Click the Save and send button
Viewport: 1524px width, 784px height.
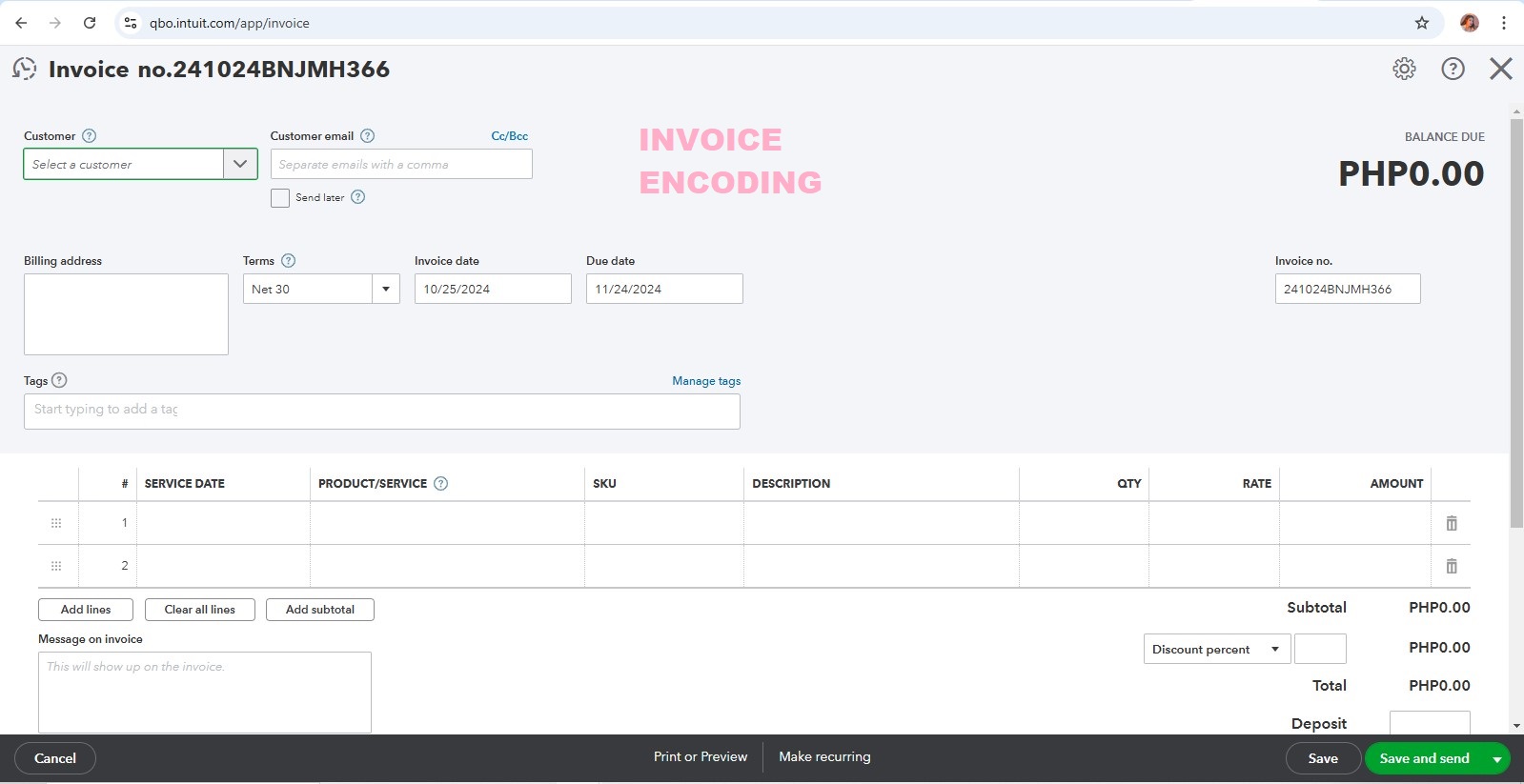(x=1425, y=758)
